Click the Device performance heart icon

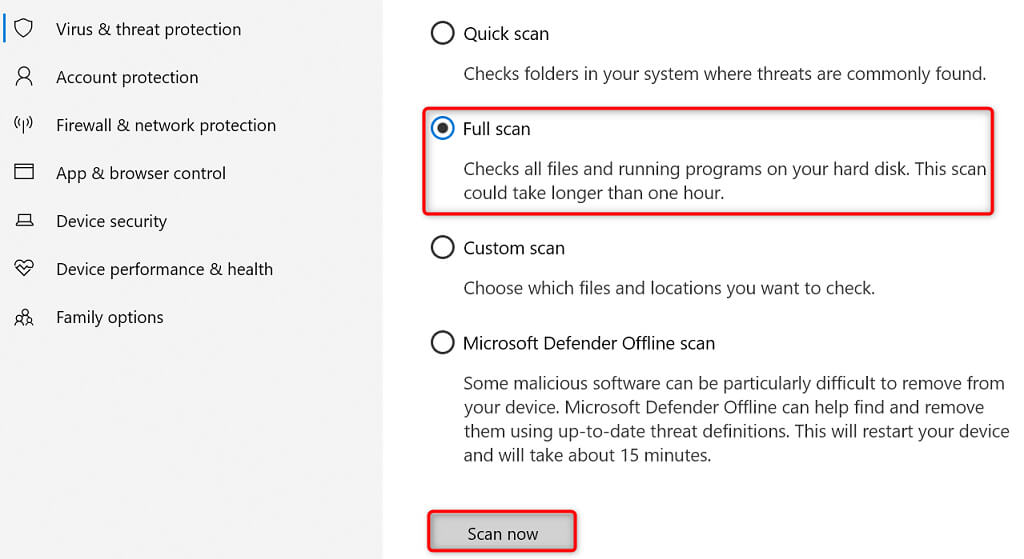coord(24,269)
